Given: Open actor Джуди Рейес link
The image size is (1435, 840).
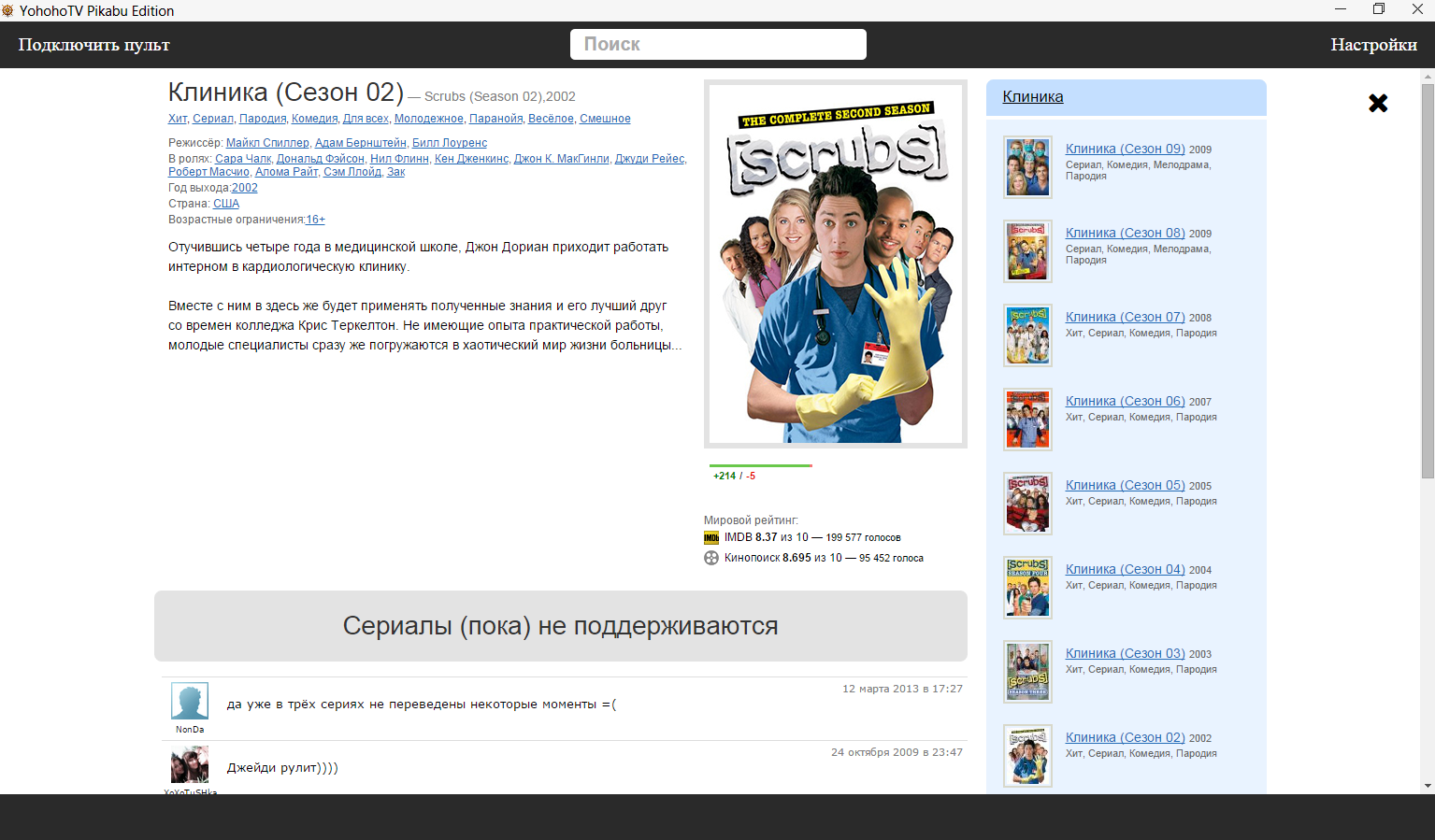Looking at the screenshot, I should coord(650,159).
